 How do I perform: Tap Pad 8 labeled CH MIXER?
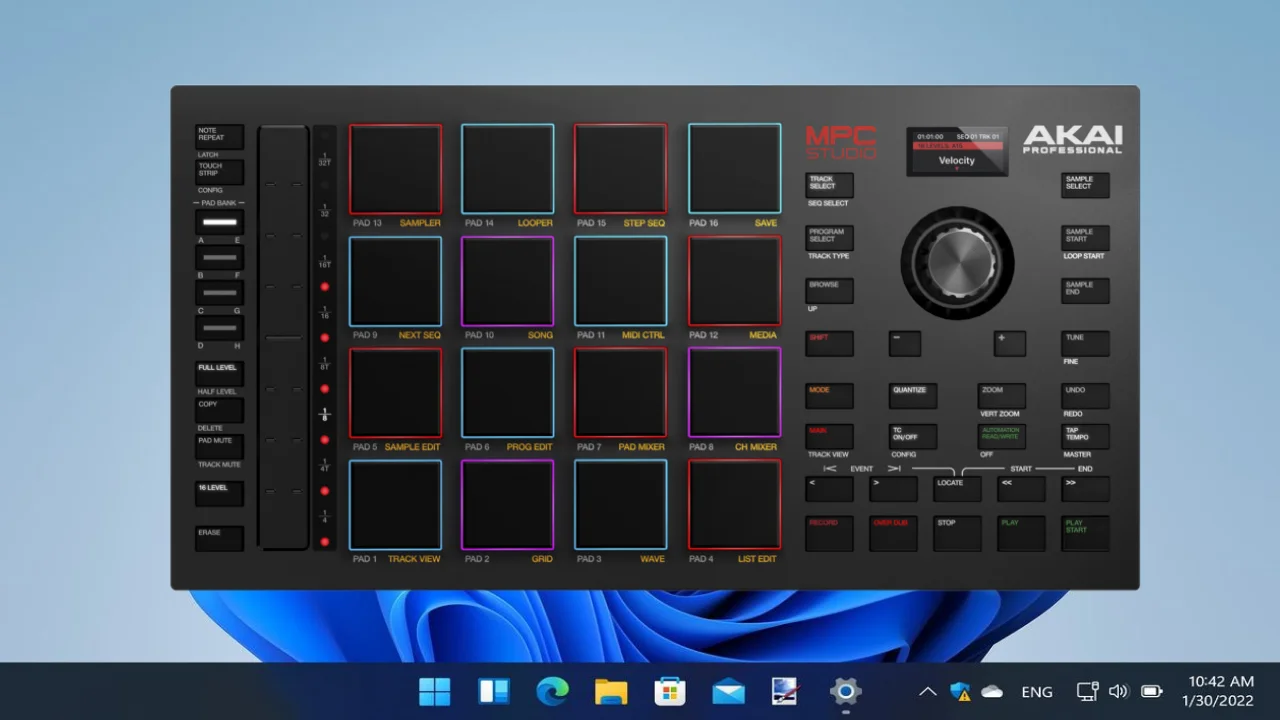click(734, 393)
